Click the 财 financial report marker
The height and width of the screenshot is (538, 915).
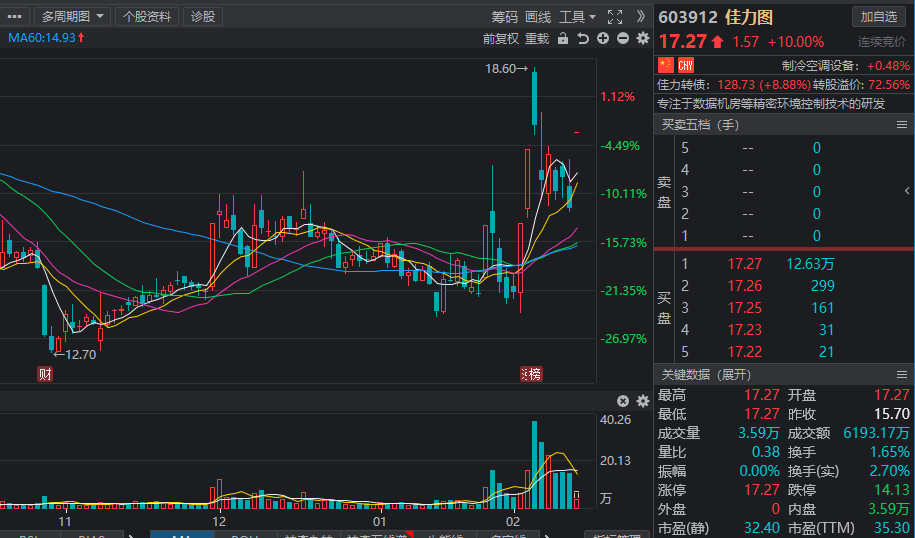point(45,374)
